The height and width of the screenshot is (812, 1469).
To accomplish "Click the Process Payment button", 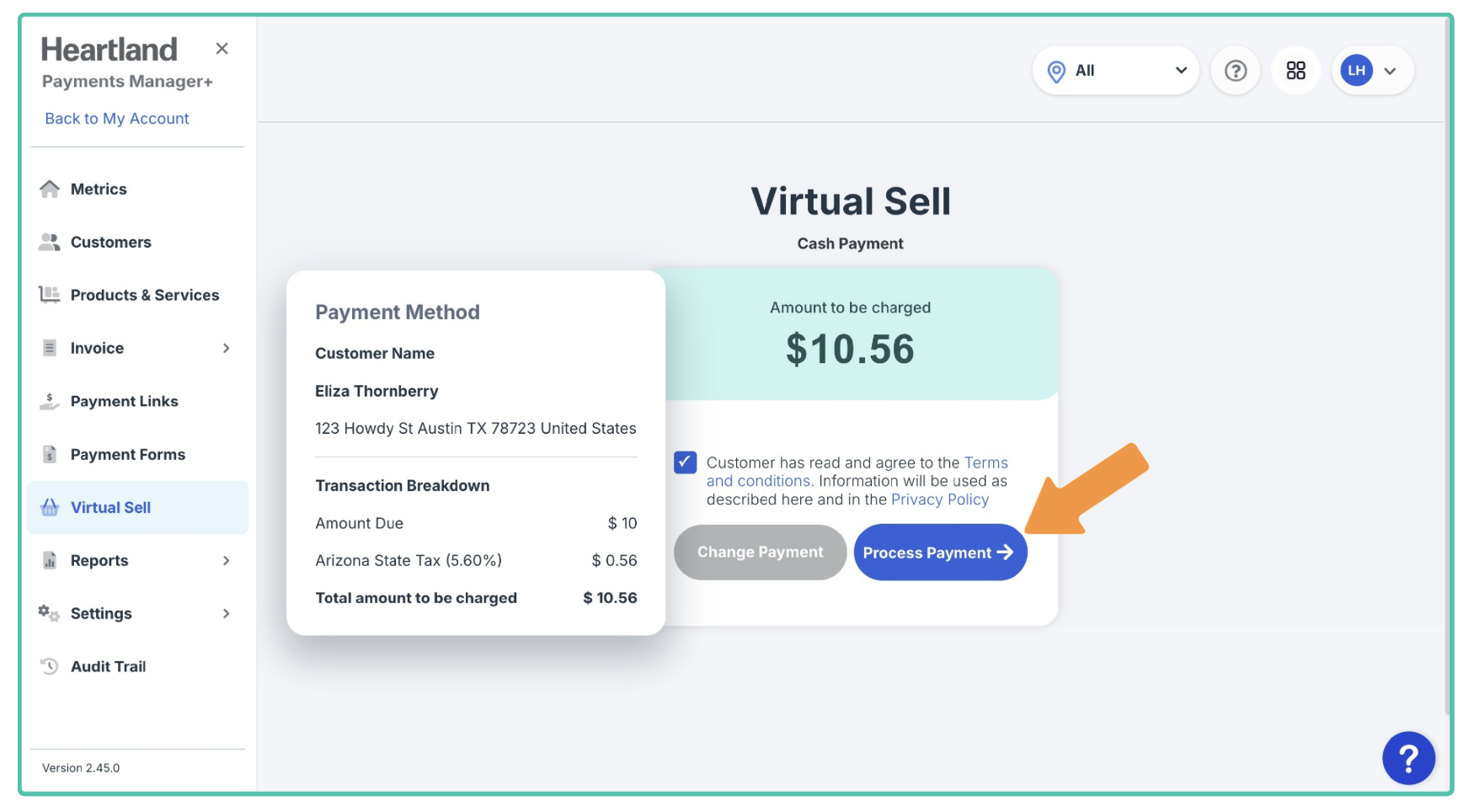I will (x=939, y=553).
